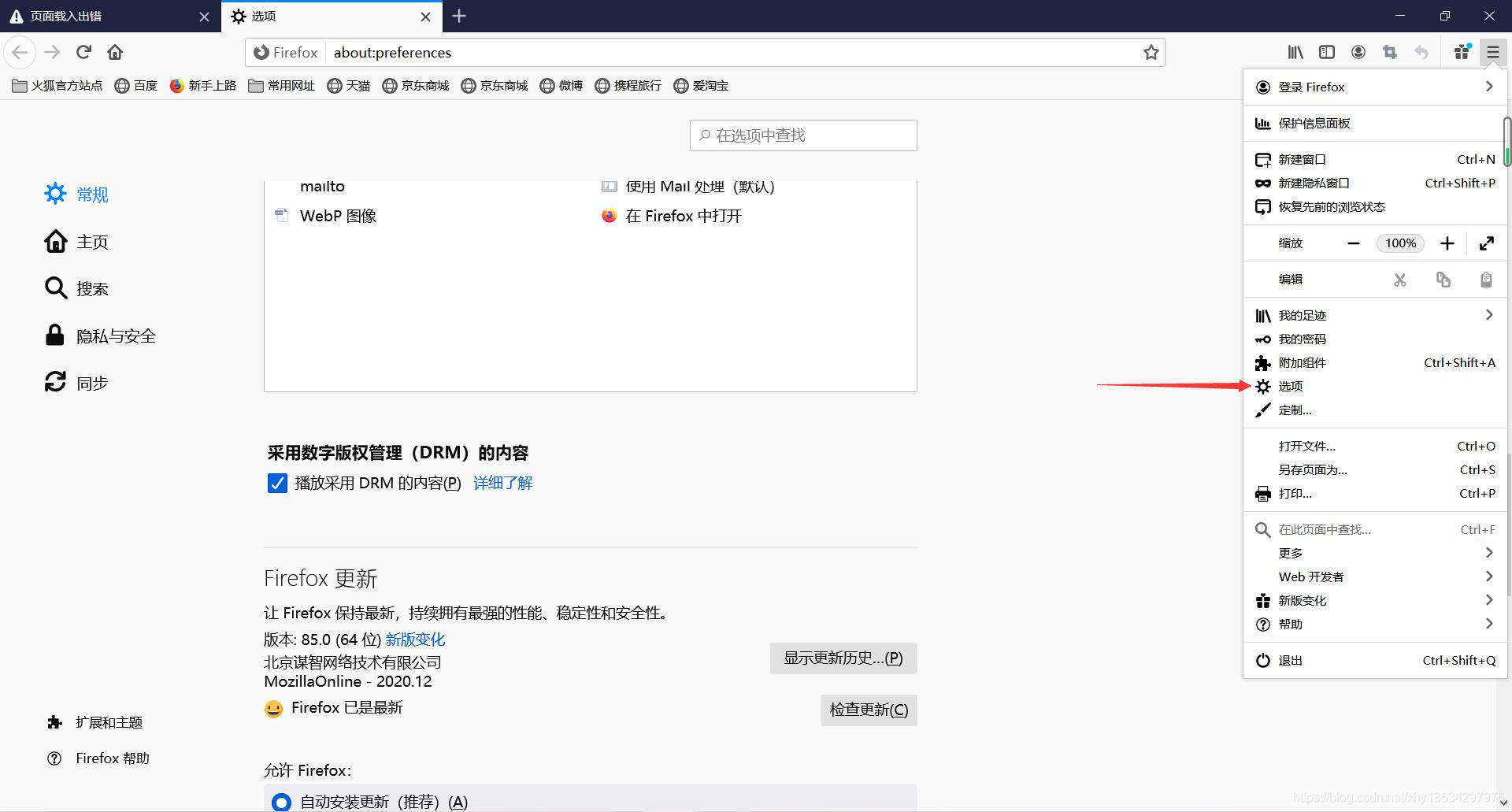Click the forward navigation arrow
1512x812 pixels.
pos(52,52)
